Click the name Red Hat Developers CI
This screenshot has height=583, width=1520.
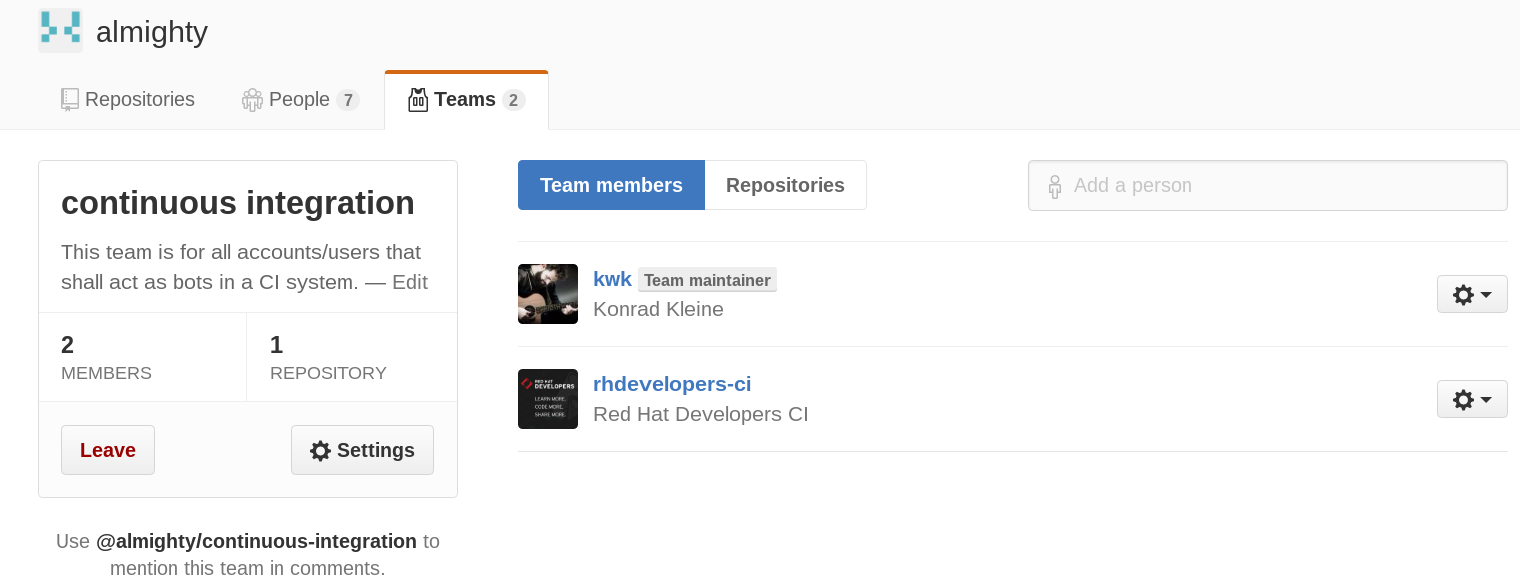click(700, 414)
